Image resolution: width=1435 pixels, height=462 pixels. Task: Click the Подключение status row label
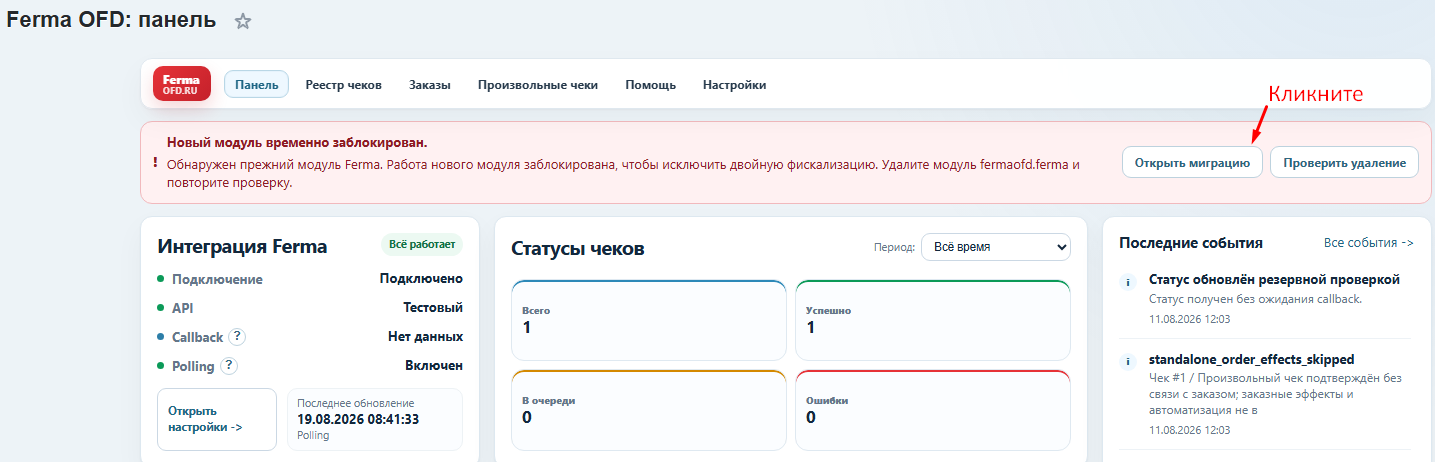pyautogui.click(x=217, y=279)
